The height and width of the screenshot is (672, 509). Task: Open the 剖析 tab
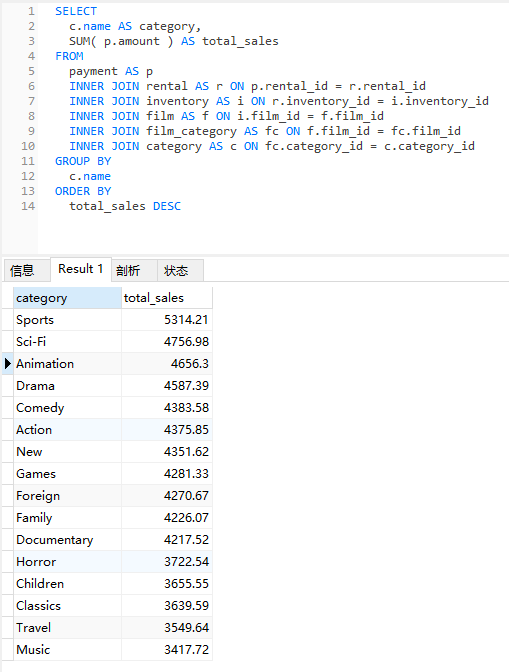(134, 270)
